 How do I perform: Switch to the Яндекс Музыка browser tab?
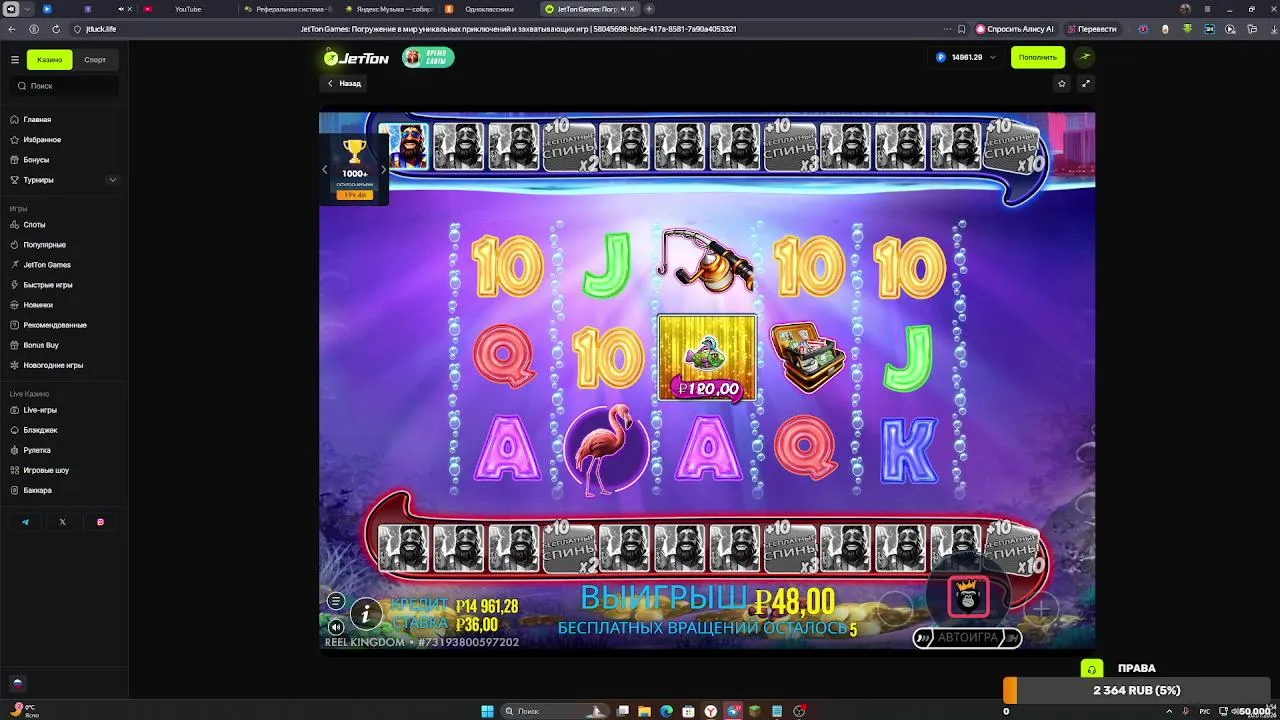[388, 9]
